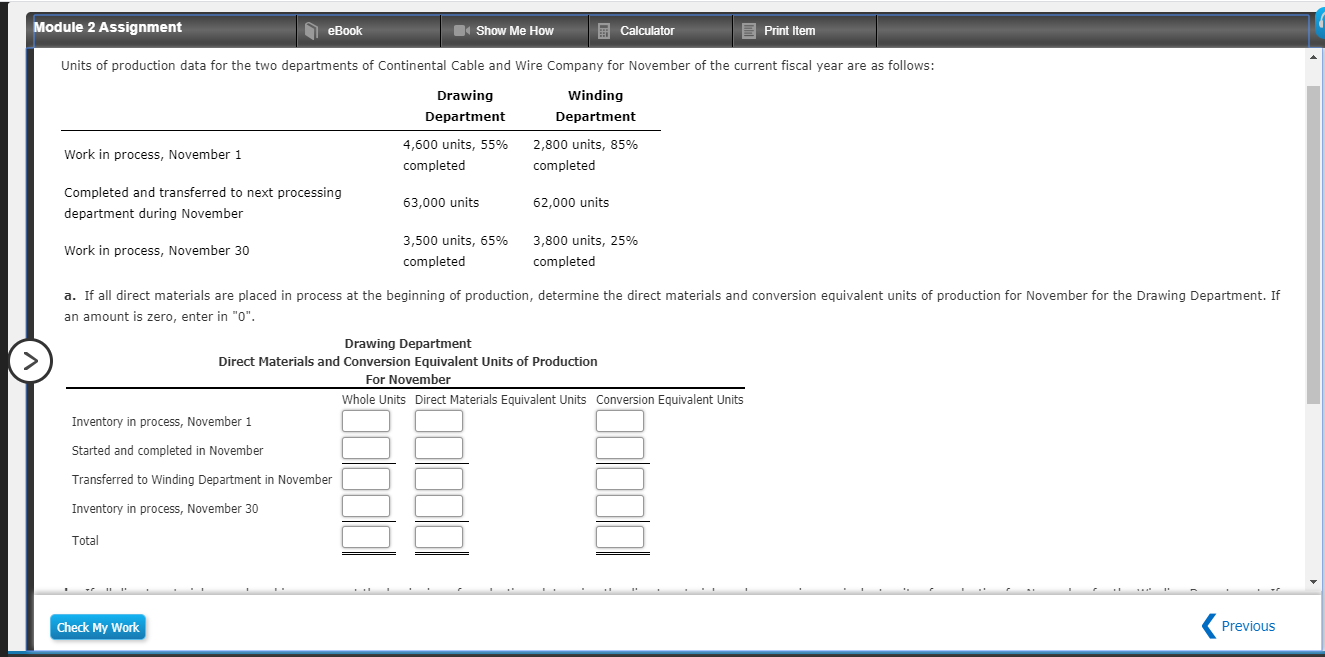Click Conversion Equivalent Units field for Inventory November 1

pyautogui.click(x=620, y=420)
